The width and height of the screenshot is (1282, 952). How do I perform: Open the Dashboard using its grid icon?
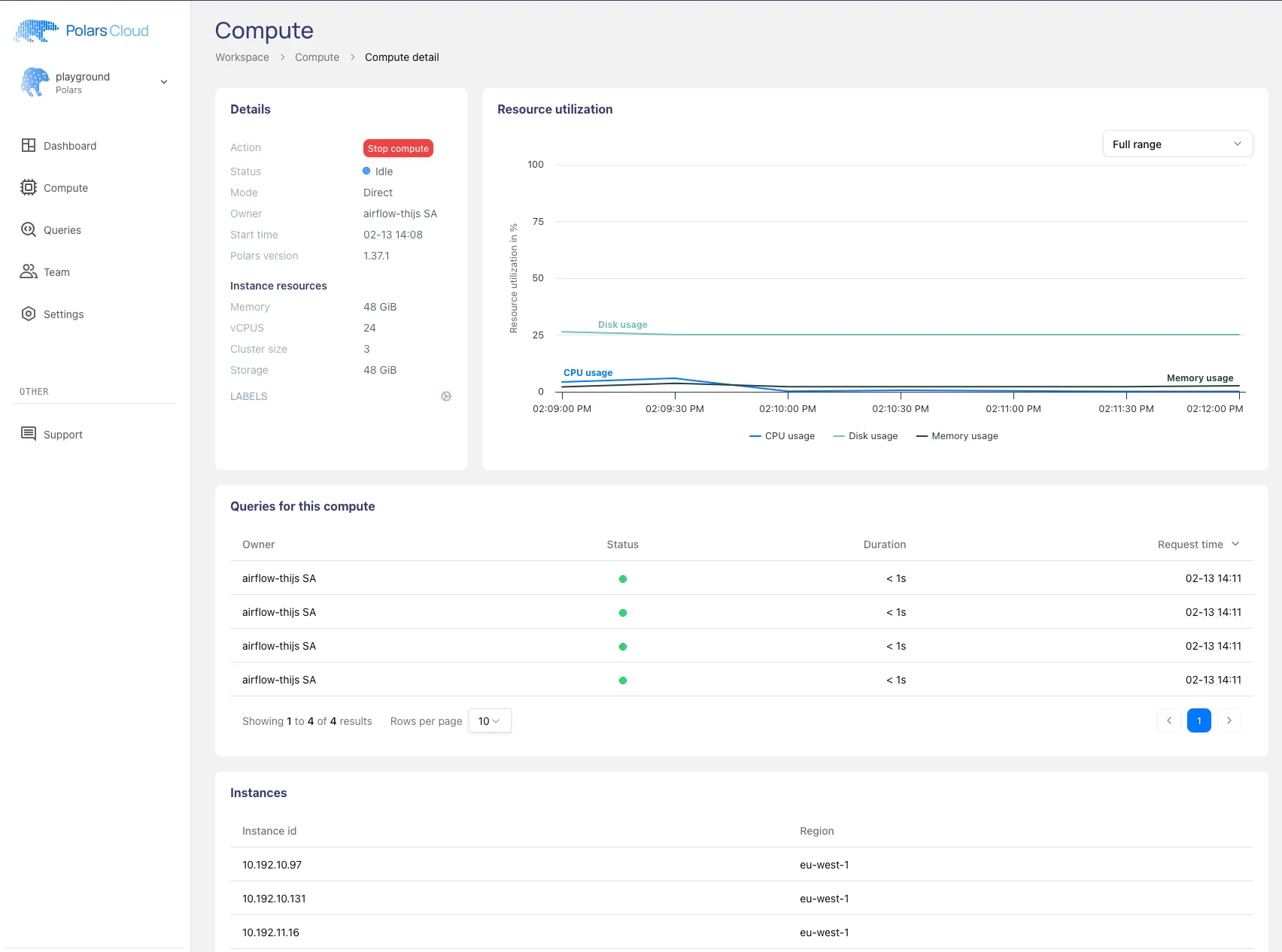[28, 145]
